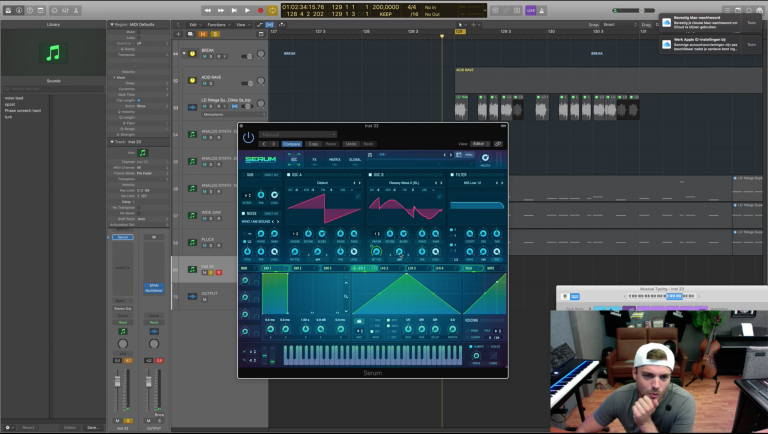Viewport: 768px width, 434px height.
Task: Click the Record button in transport
Action: (x=261, y=10)
